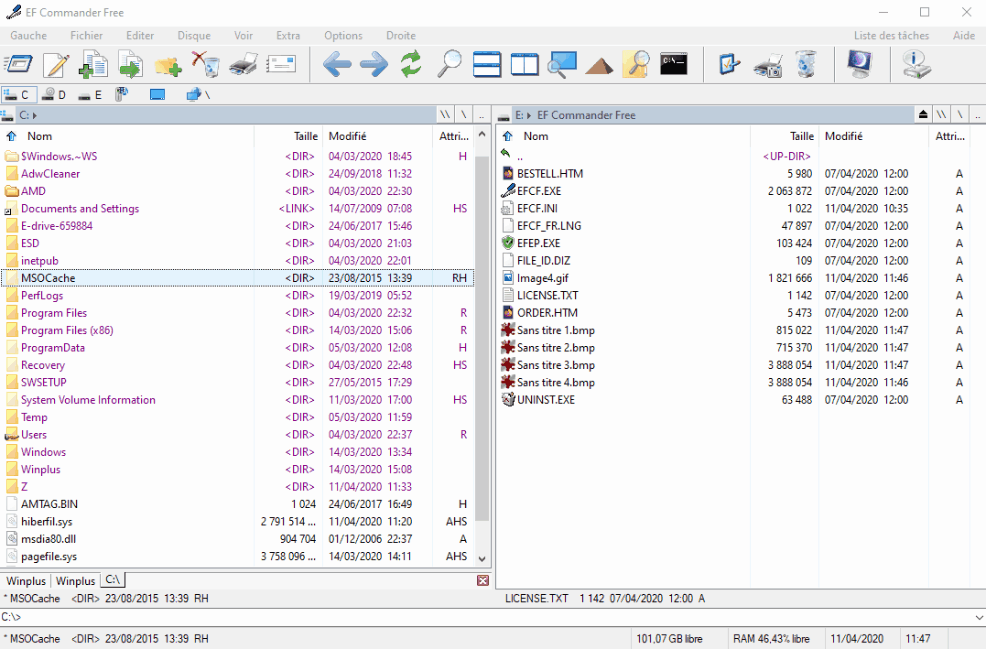The height and width of the screenshot is (649, 986).
Task: Select drive E in the drive bar
Action: [x=91, y=95]
